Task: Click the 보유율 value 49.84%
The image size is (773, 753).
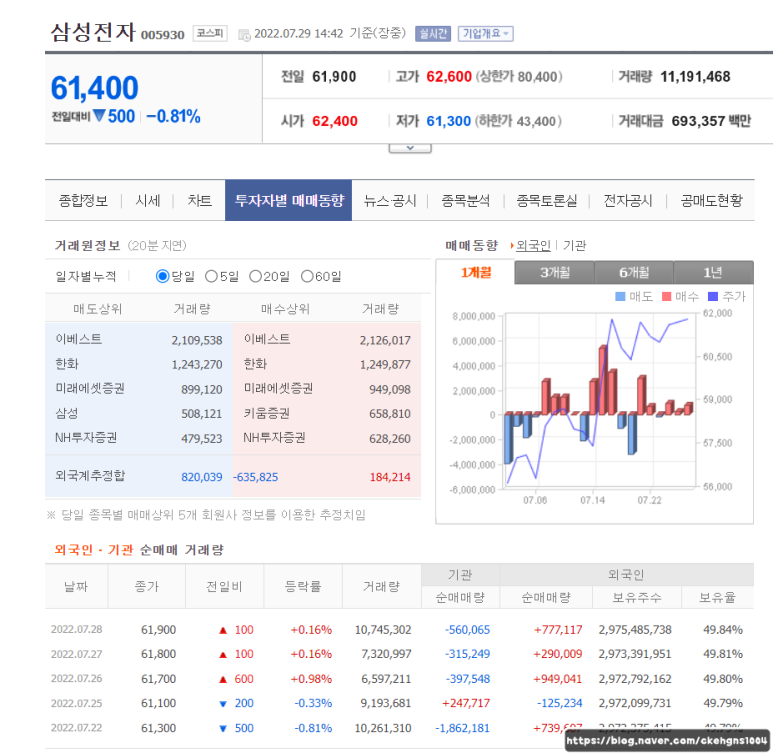Action: pos(723,630)
